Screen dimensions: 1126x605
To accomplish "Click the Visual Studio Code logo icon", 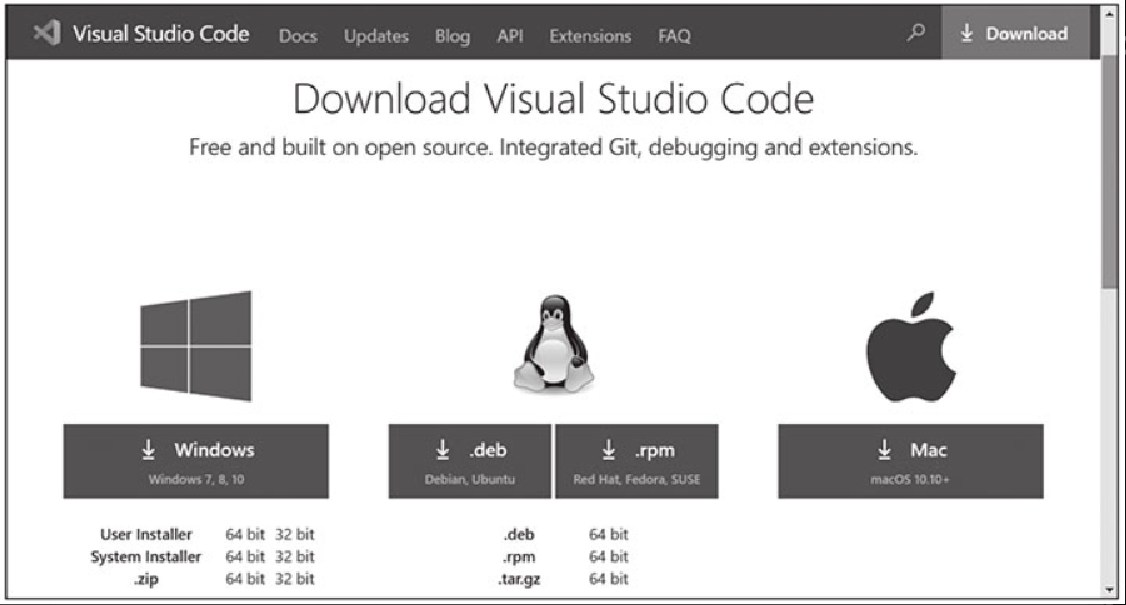I will 47,33.
